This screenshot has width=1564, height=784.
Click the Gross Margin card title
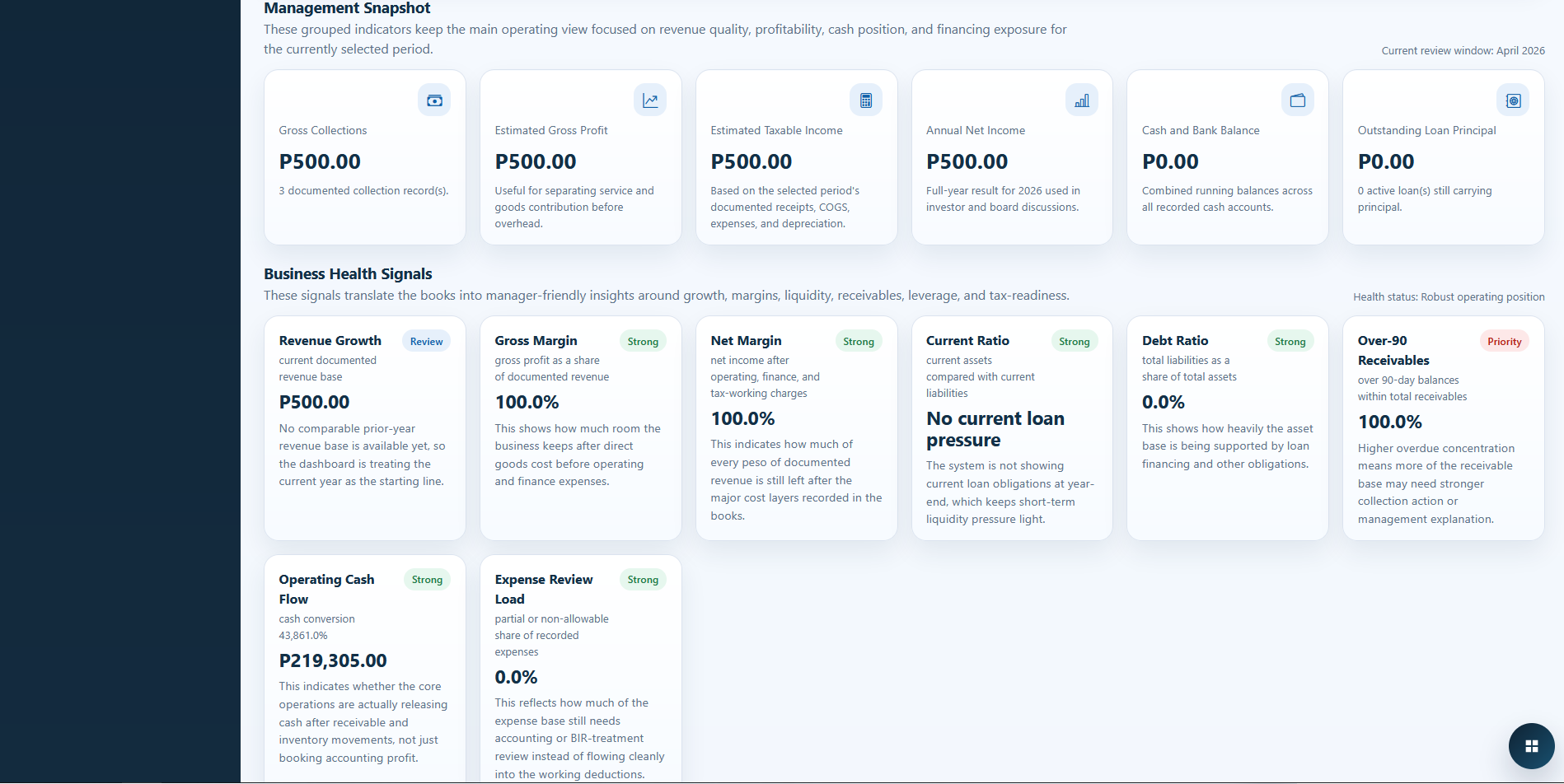pyautogui.click(x=536, y=341)
